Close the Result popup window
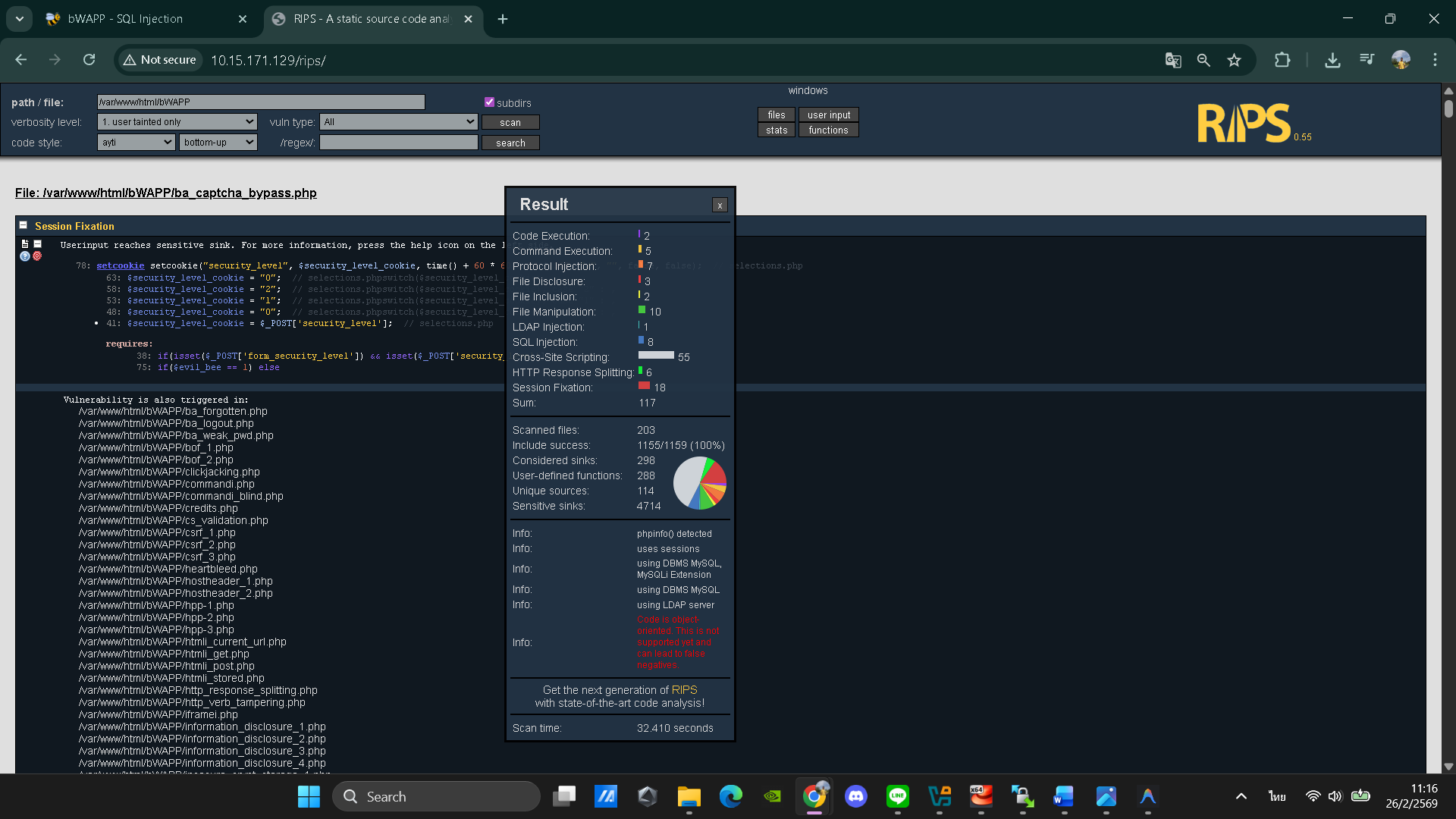The image size is (1456, 819). point(720,205)
